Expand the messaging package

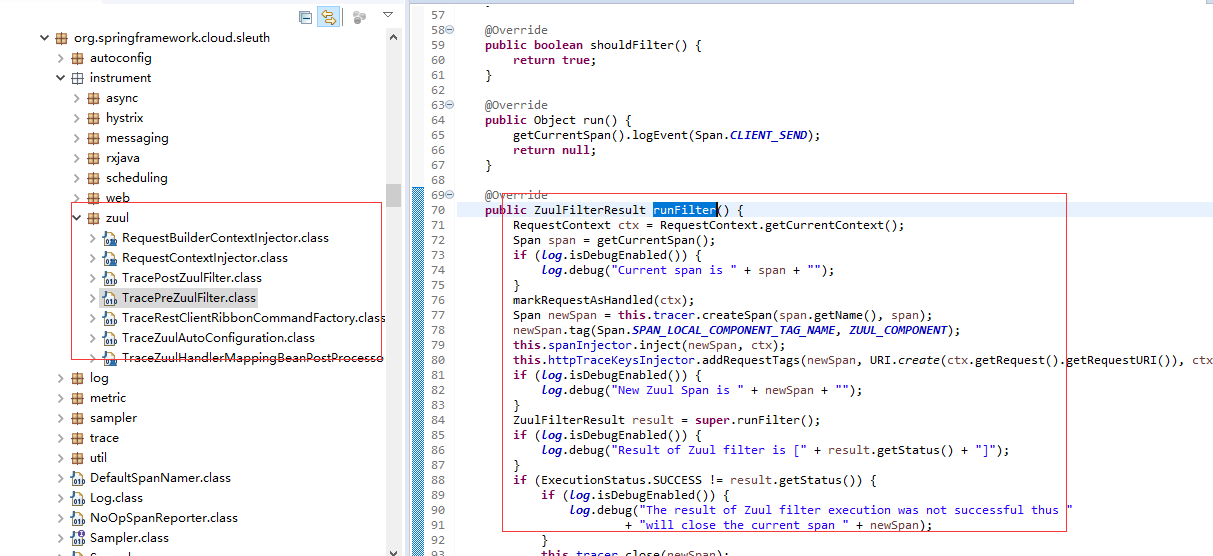76,138
